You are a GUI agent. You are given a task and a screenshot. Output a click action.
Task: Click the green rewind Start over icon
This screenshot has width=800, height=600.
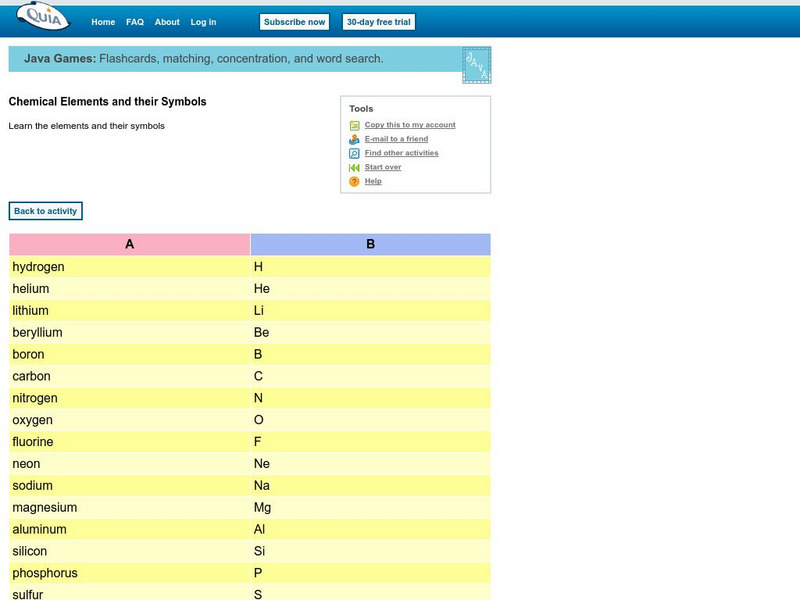click(x=354, y=167)
